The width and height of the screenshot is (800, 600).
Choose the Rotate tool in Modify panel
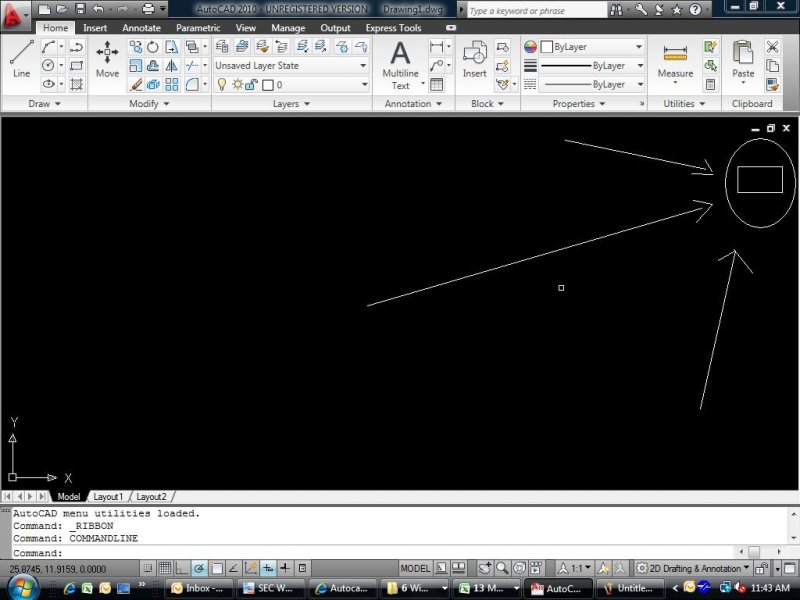tap(153, 47)
